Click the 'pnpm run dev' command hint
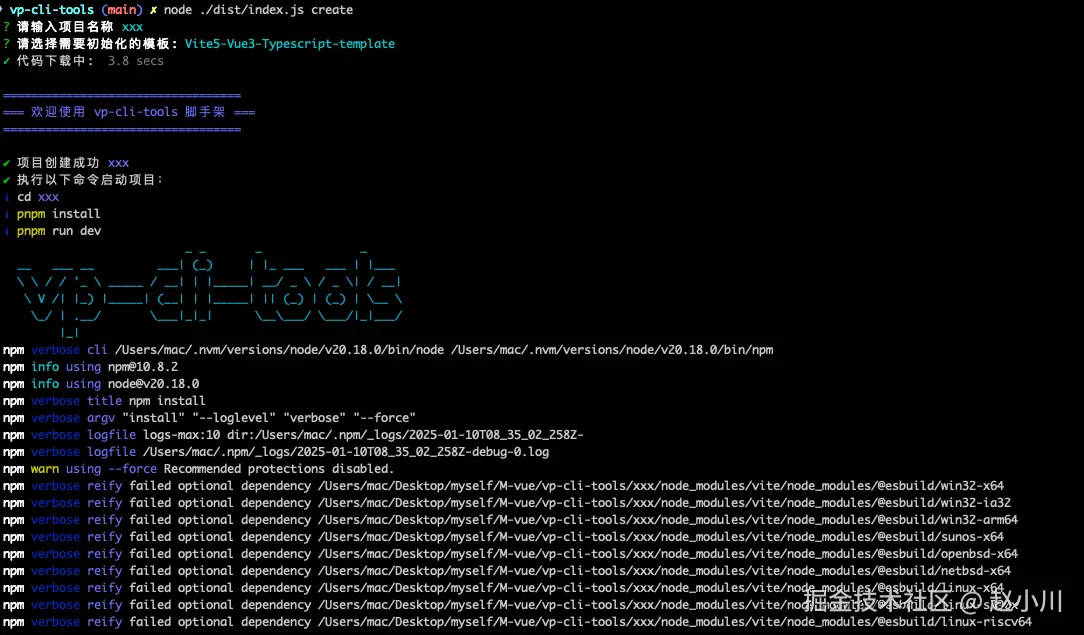The image size is (1084, 635). click(59, 231)
